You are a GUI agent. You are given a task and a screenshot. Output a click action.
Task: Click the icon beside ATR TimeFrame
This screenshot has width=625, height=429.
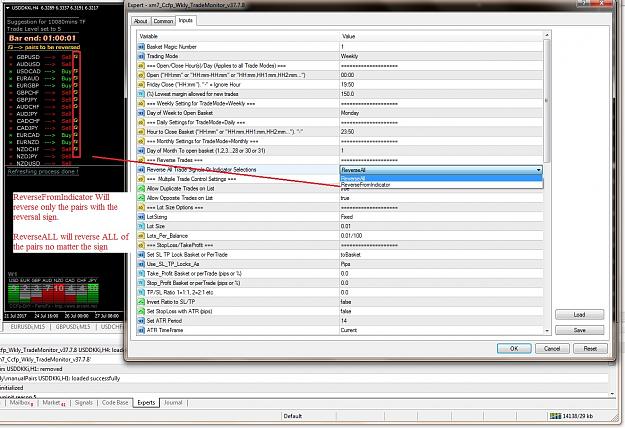tap(141, 330)
